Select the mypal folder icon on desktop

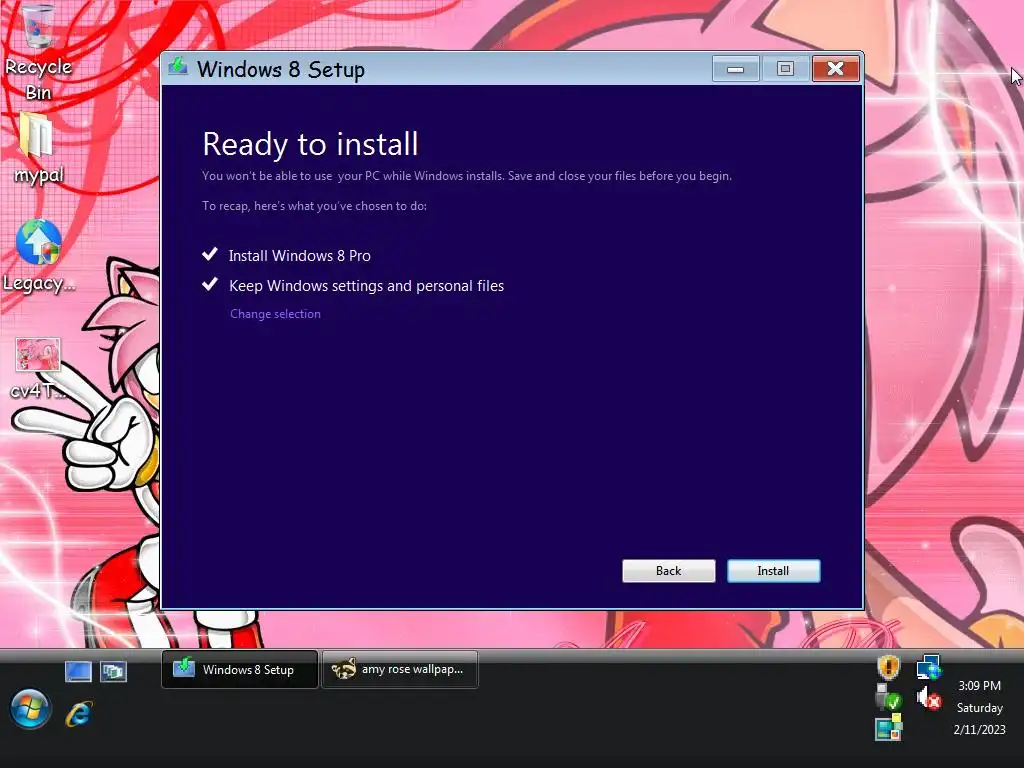point(38,149)
